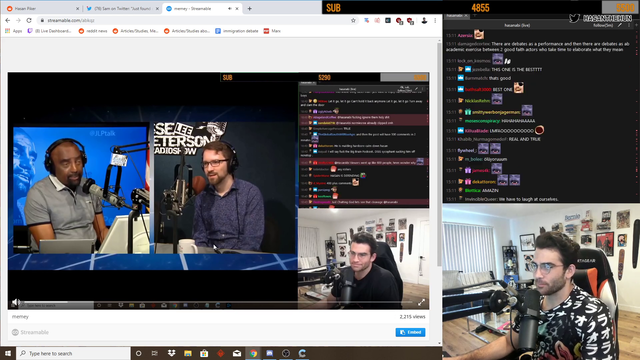
Task: Reload the Streamable page
Action: tap(29, 20)
